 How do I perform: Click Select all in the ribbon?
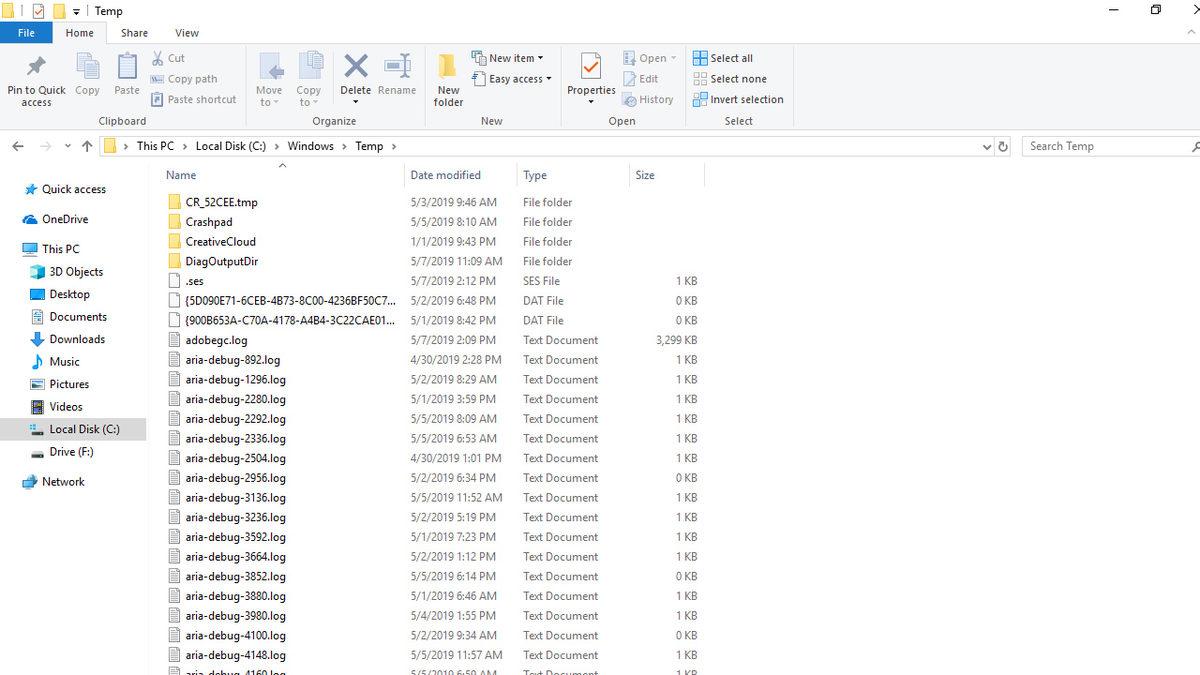tap(731, 58)
